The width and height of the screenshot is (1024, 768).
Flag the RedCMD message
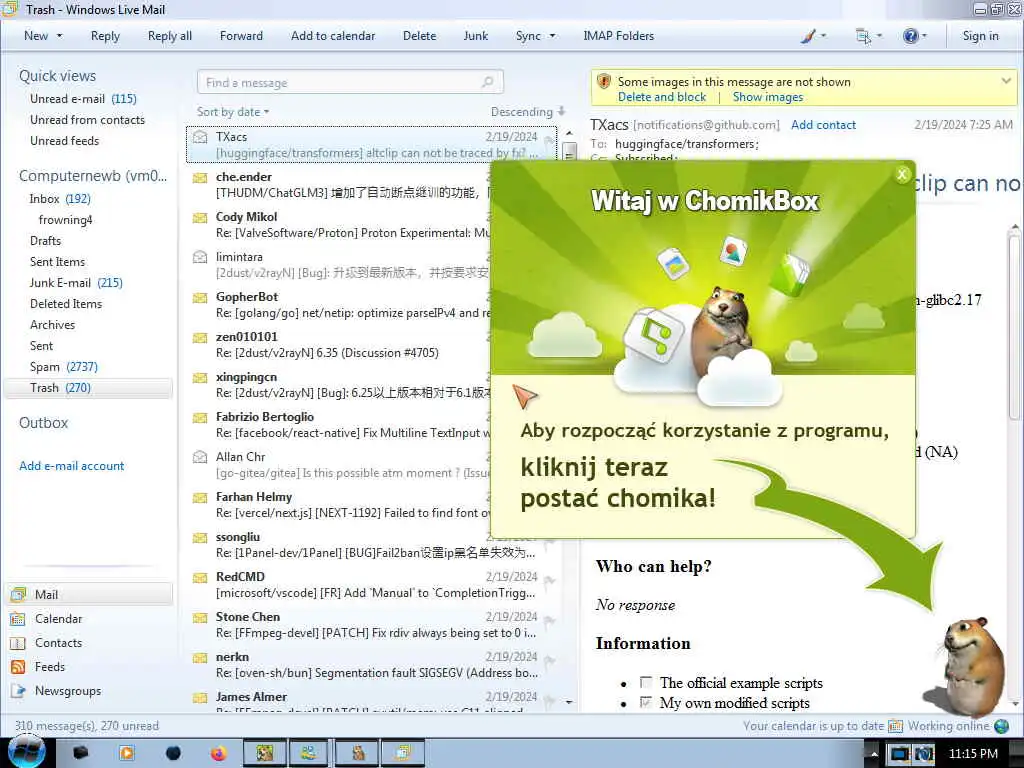[x=549, y=581]
